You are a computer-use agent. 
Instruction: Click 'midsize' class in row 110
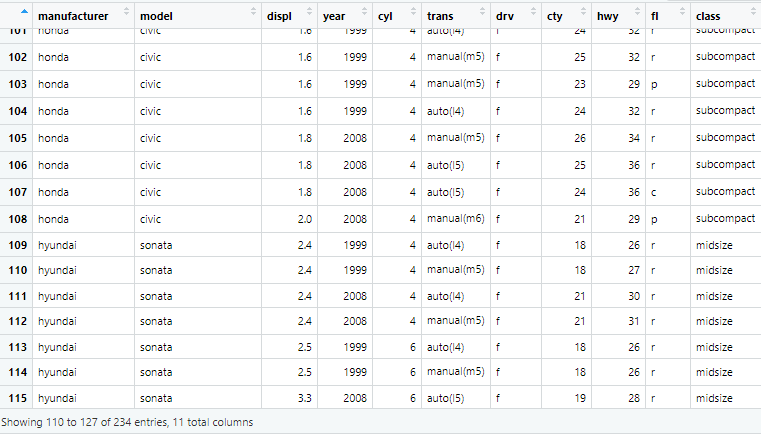coord(714,270)
